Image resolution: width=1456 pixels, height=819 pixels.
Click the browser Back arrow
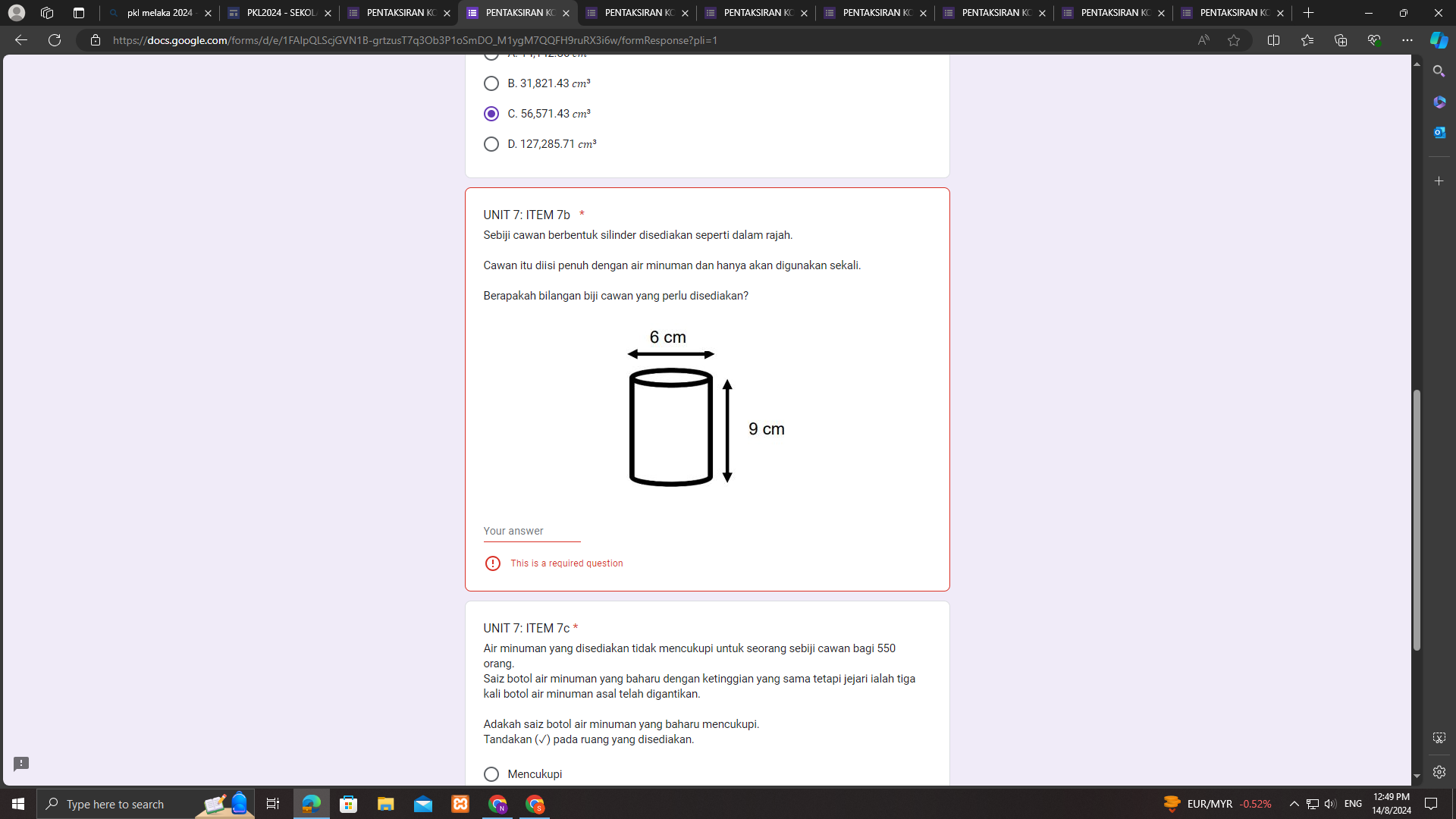point(21,40)
